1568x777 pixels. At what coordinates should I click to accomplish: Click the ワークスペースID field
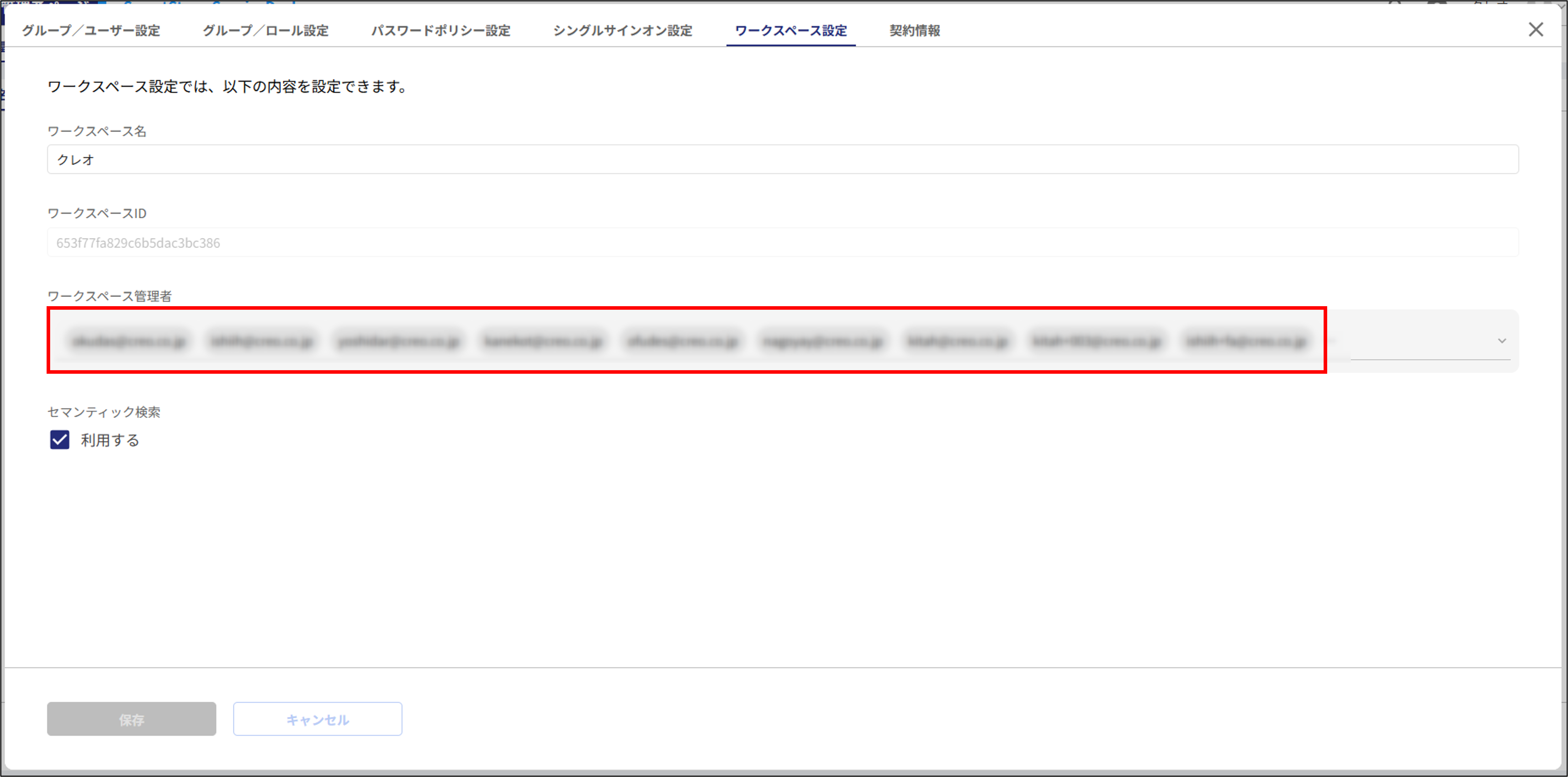tap(783, 243)
